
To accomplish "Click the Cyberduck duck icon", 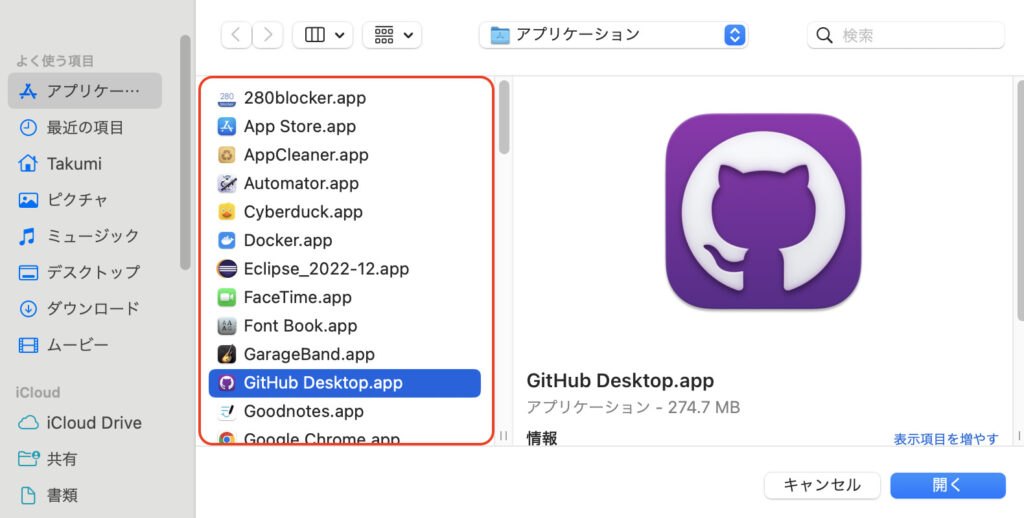I will pyautogui.click(x=227, y=212).
